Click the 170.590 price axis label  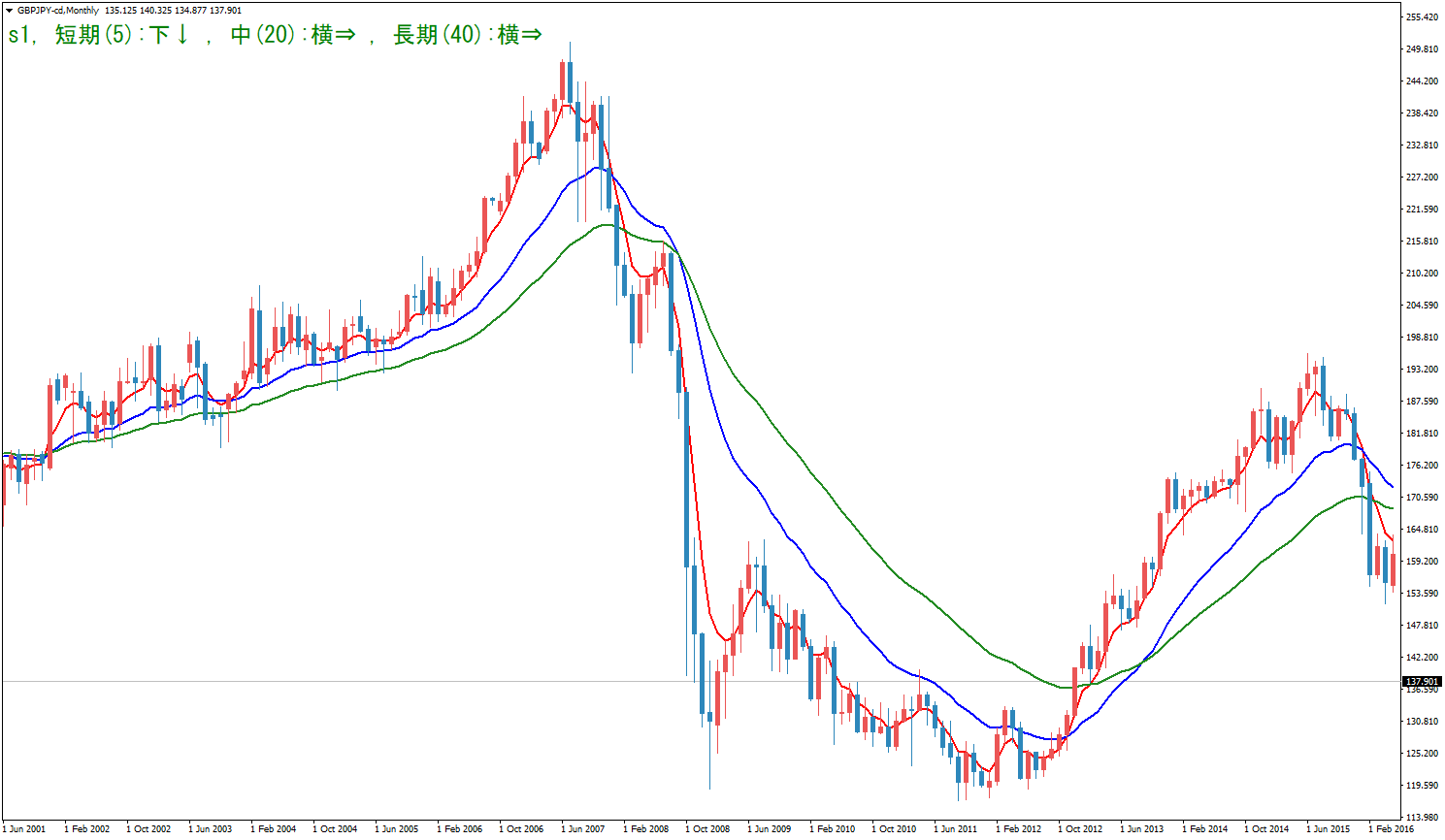click(1422, 498)
